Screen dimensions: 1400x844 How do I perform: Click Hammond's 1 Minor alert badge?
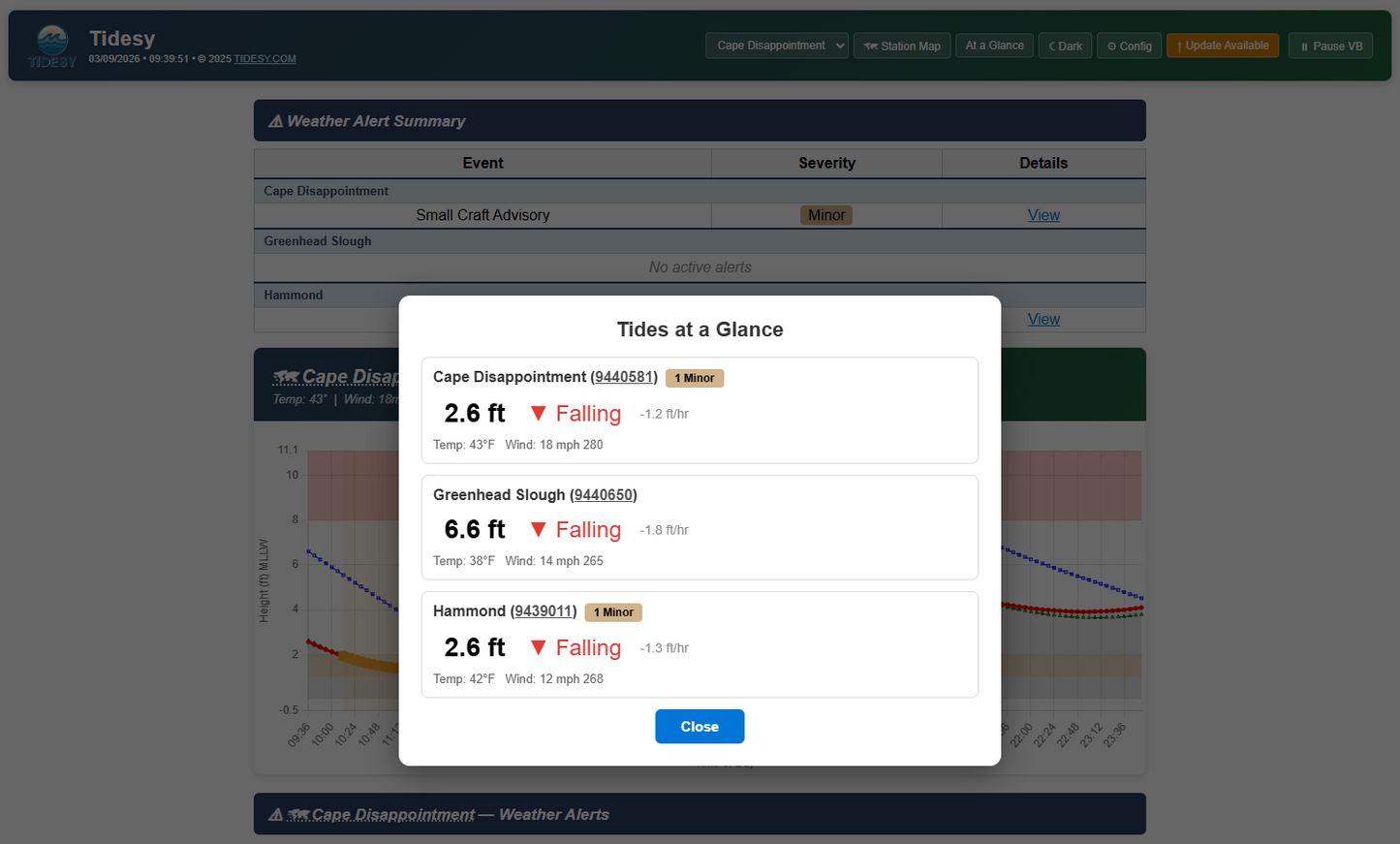point(613,612)
